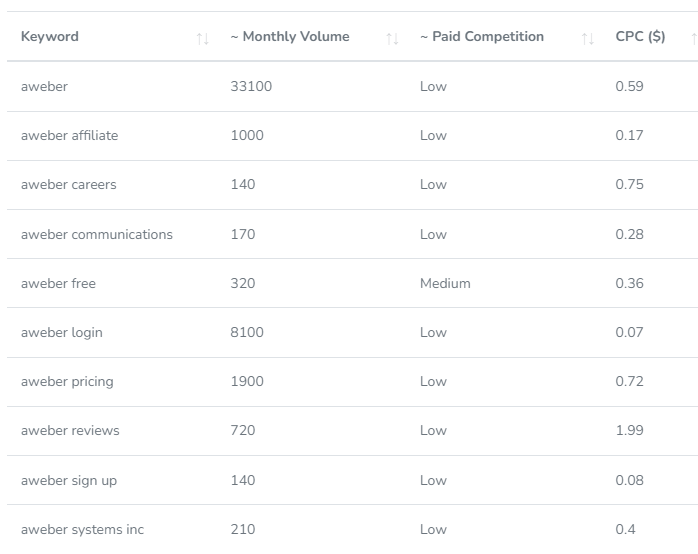Click the ~ Paid Competition header
This screenshot has height=554, width=698.
(x=482, y=36)
